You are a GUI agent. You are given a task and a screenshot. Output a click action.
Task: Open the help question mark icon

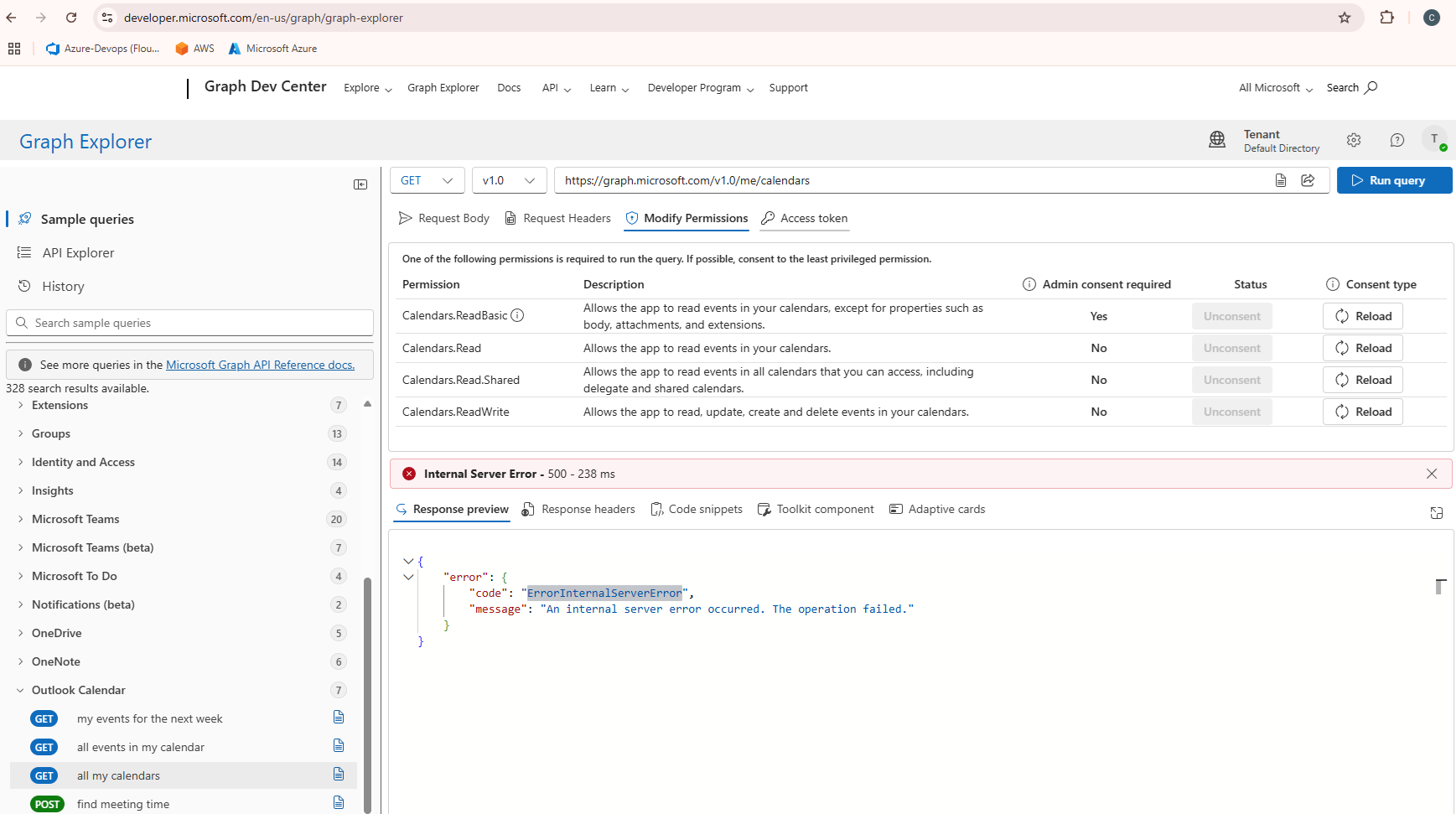point(1396,140)
